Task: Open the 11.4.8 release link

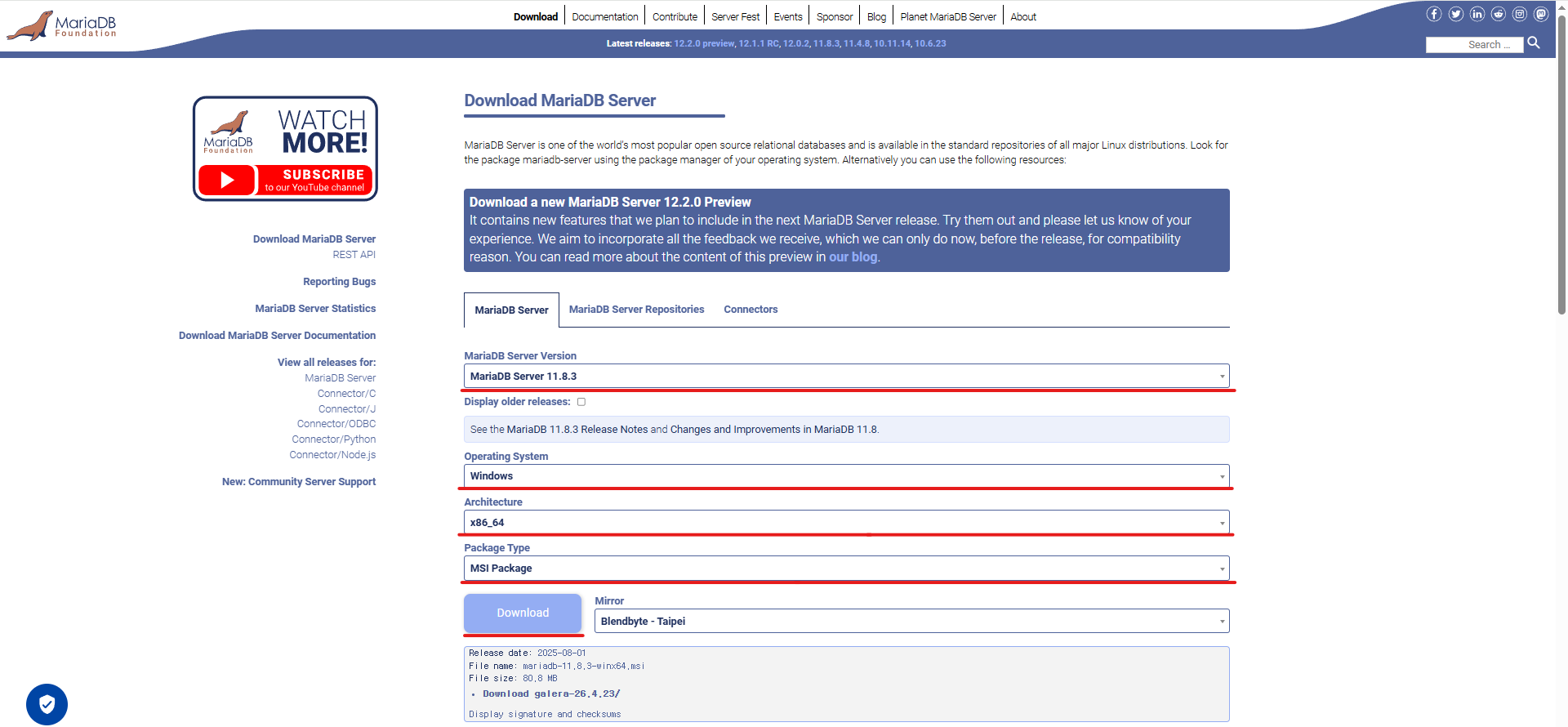Action: (857, 44)
